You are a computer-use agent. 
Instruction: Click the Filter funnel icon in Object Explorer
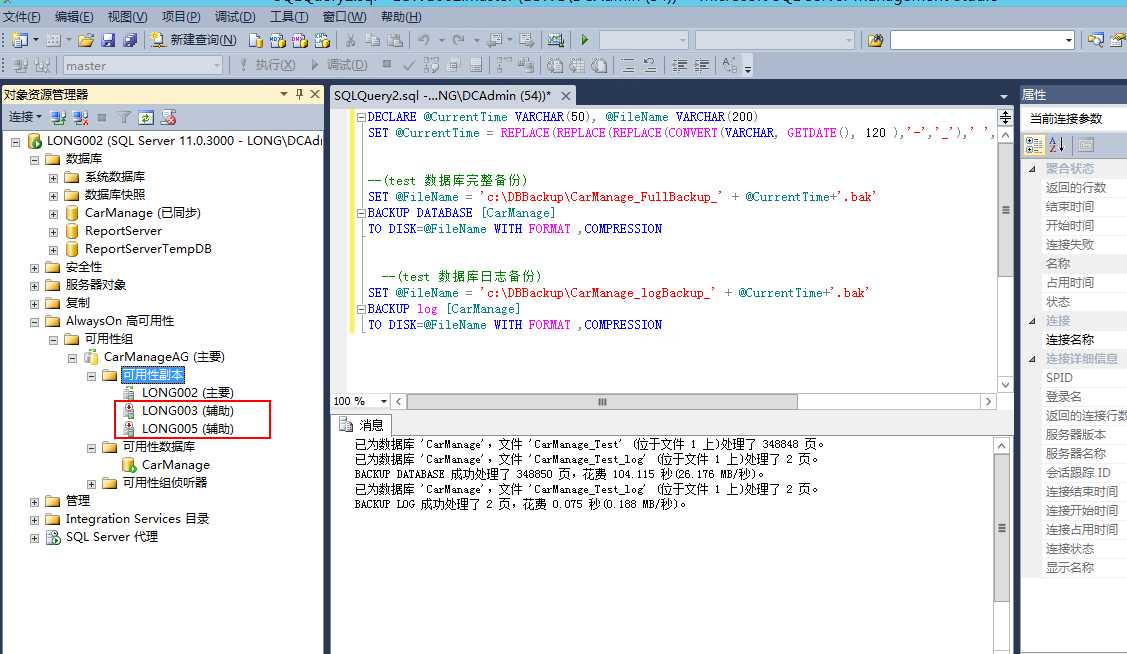pos(124,117)
